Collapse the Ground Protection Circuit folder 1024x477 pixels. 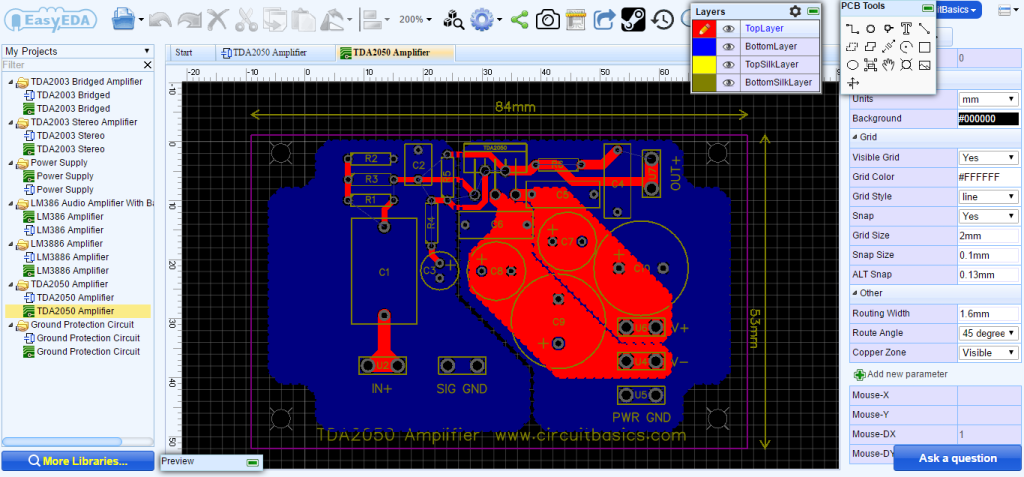11,325
